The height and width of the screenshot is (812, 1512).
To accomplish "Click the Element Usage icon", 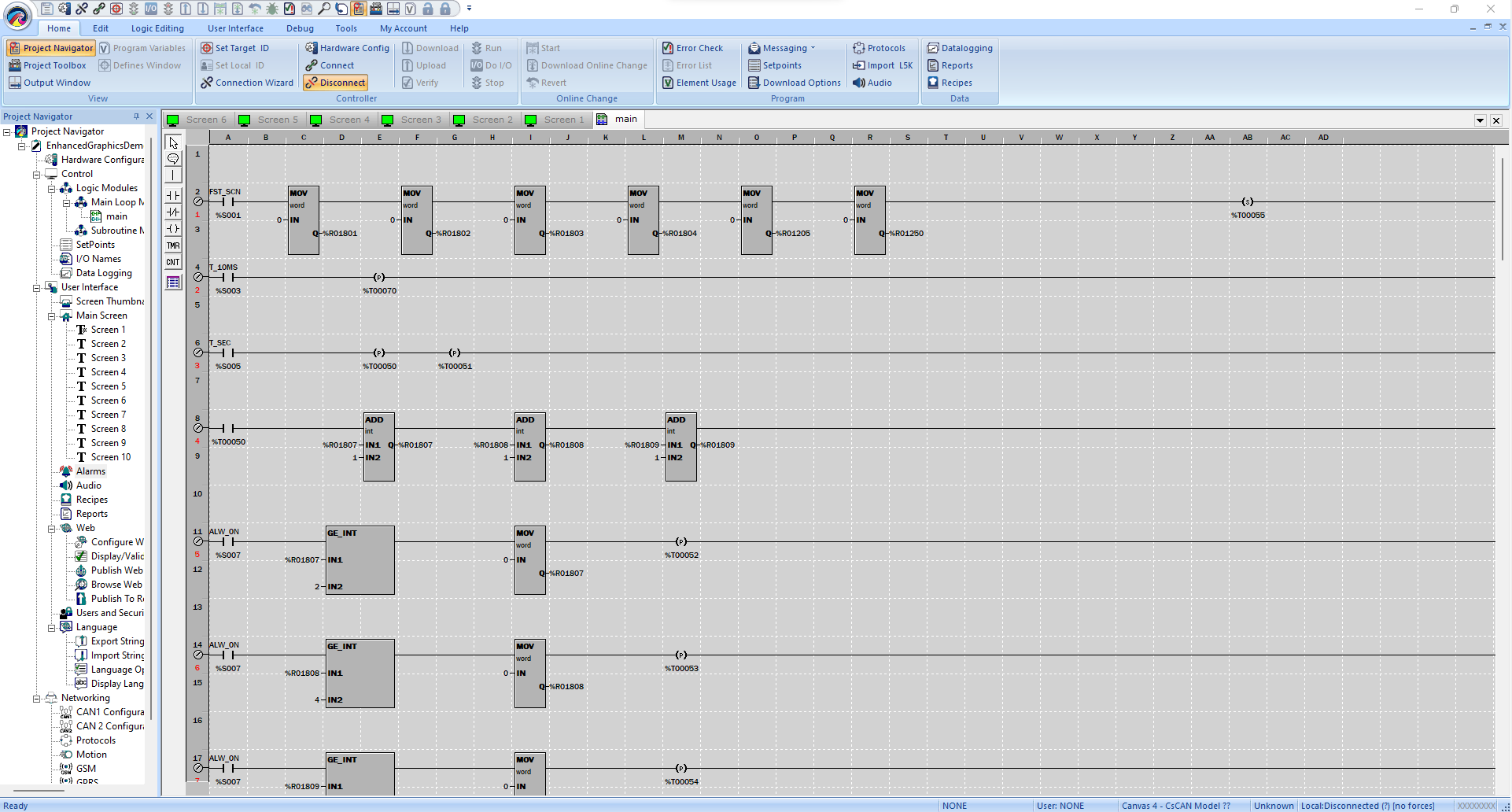I will (x=668, y=83).
